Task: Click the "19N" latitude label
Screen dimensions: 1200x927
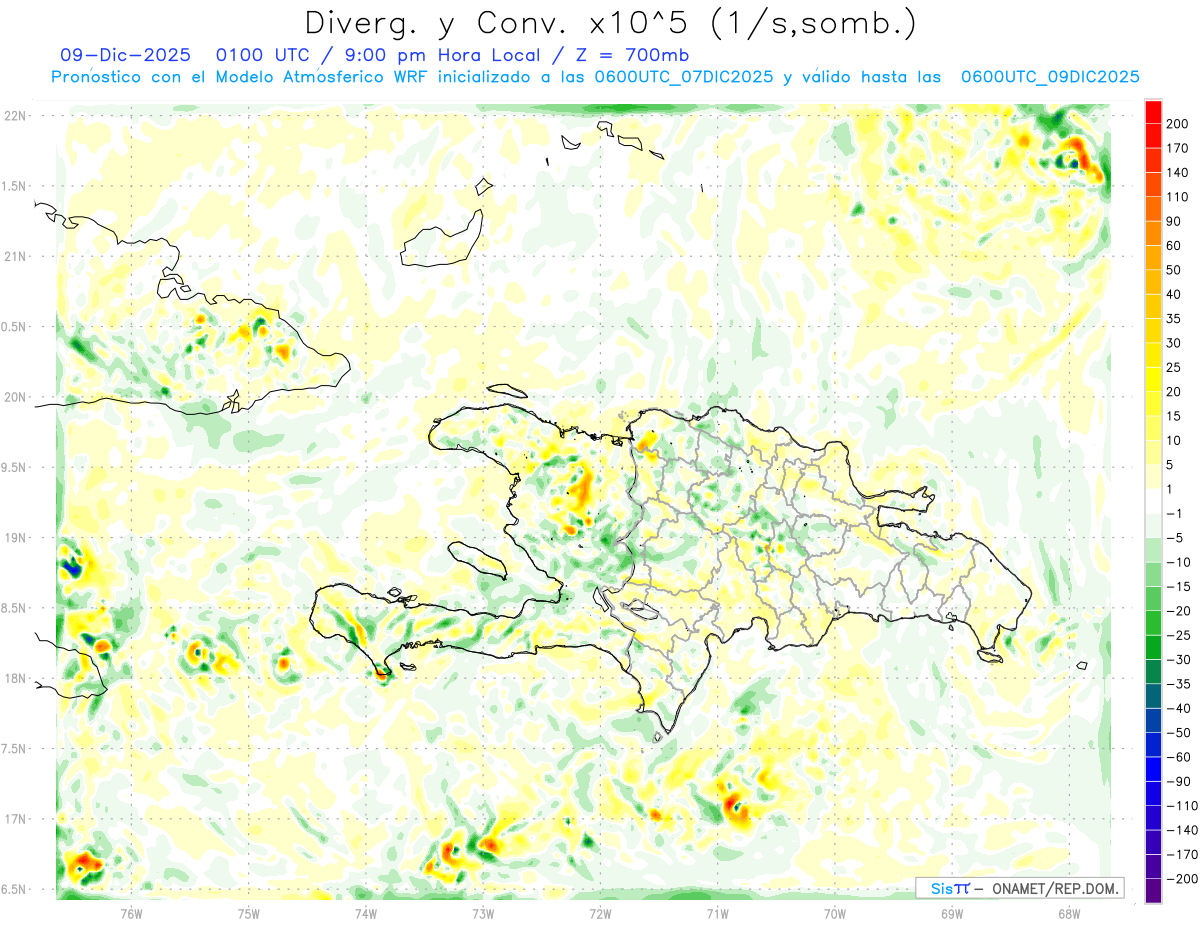Action: [x=16, y=538]
